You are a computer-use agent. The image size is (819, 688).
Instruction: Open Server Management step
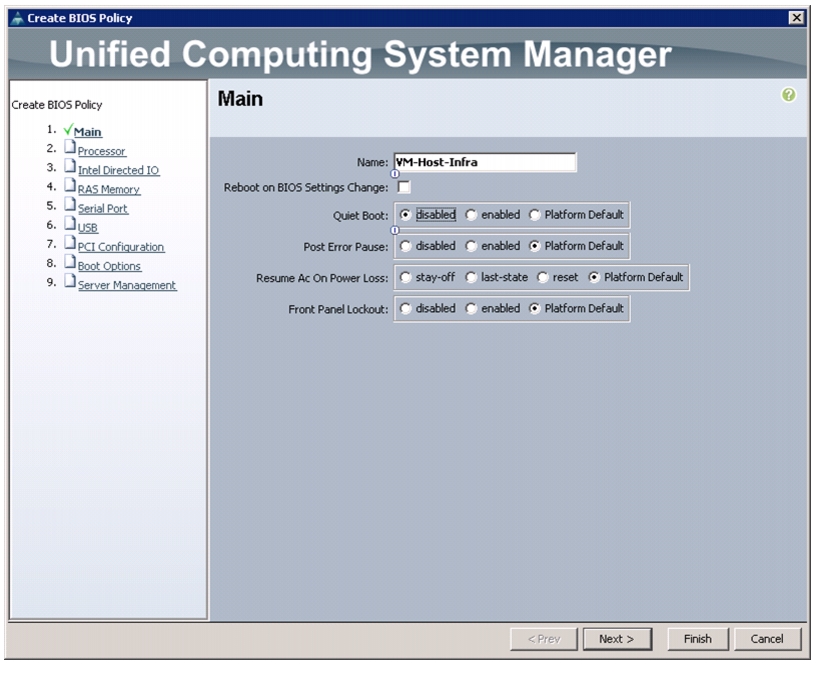tap(127, 285)
